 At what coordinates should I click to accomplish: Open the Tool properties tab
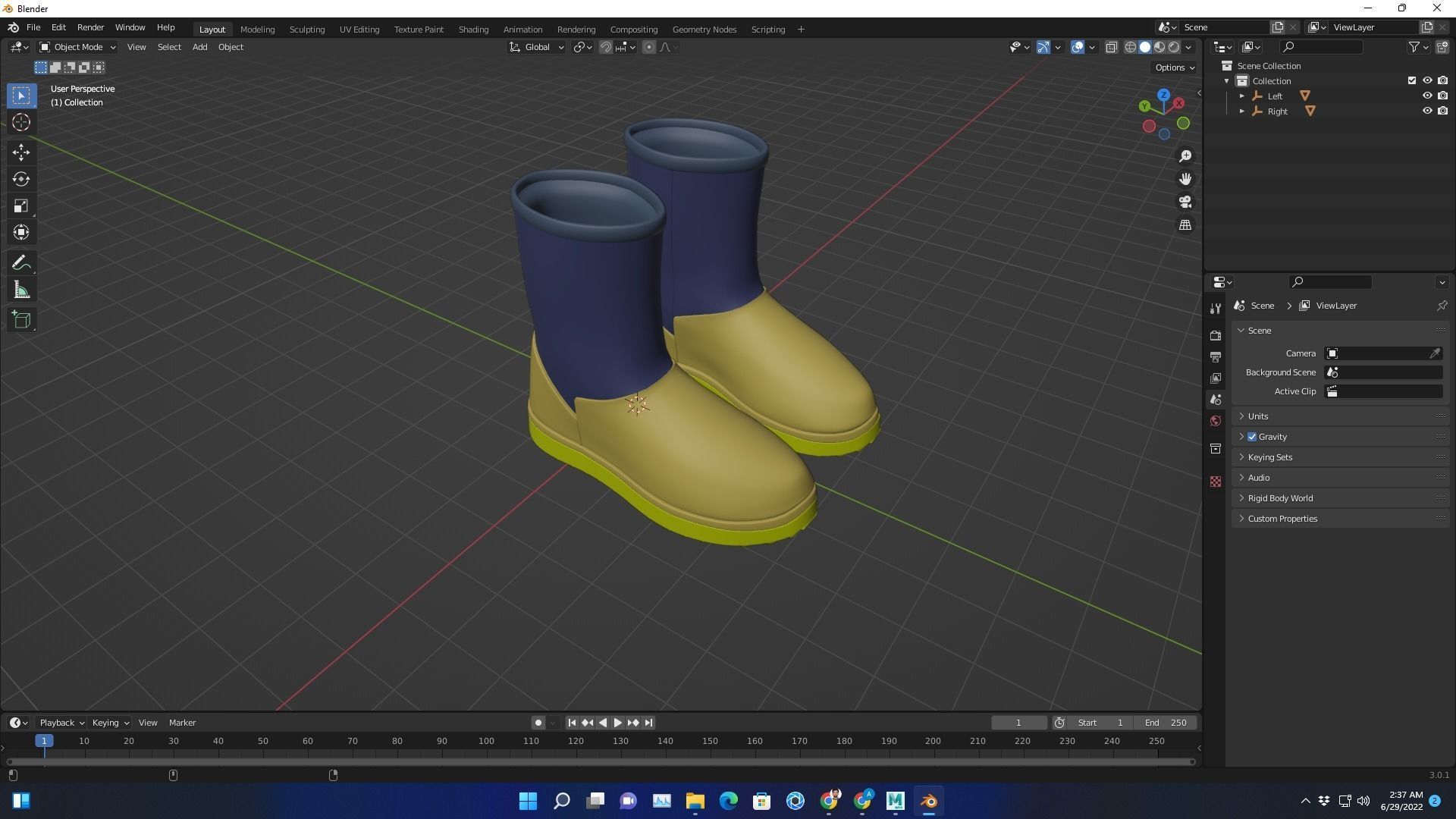coord(1216,309)
